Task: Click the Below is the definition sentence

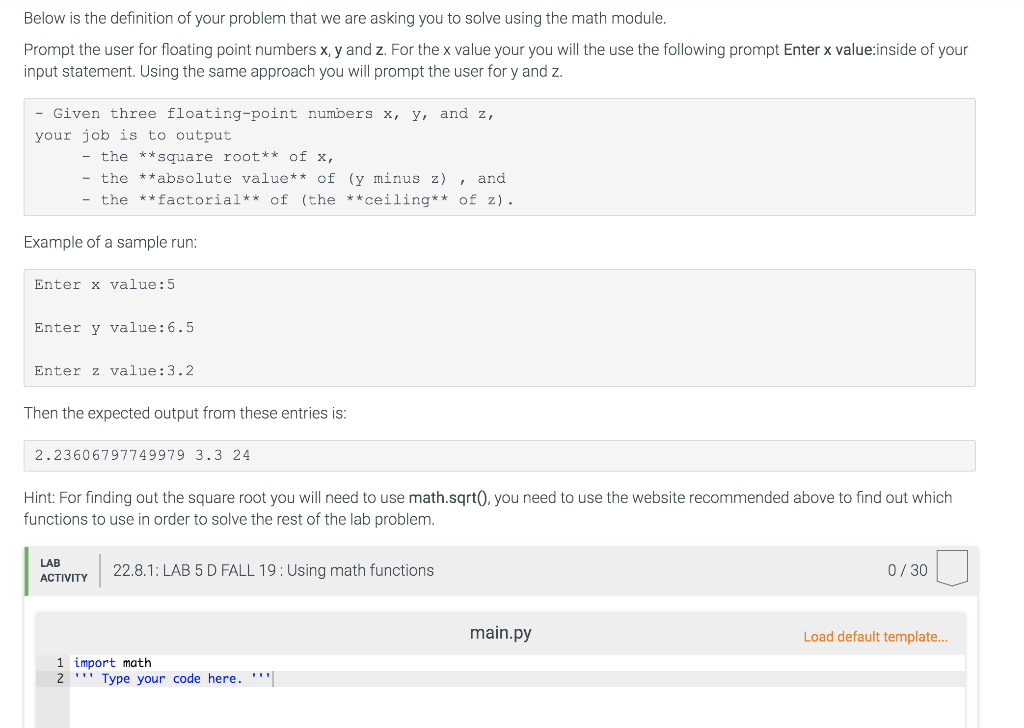Action: click(345, 18)
